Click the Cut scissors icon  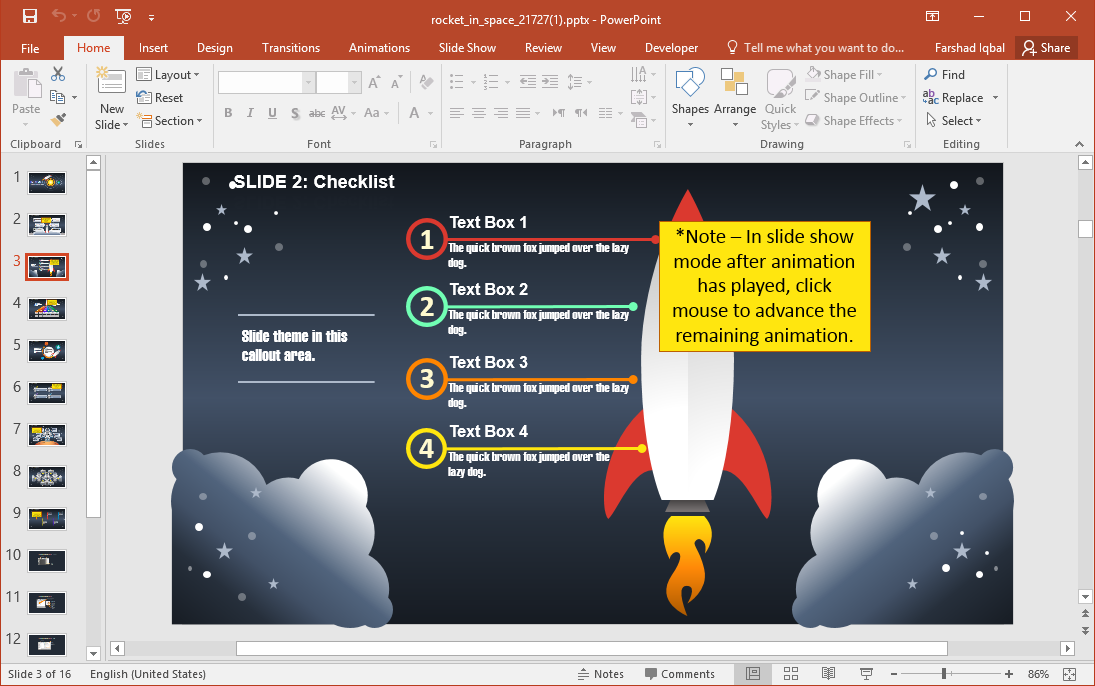coord(58,74)
